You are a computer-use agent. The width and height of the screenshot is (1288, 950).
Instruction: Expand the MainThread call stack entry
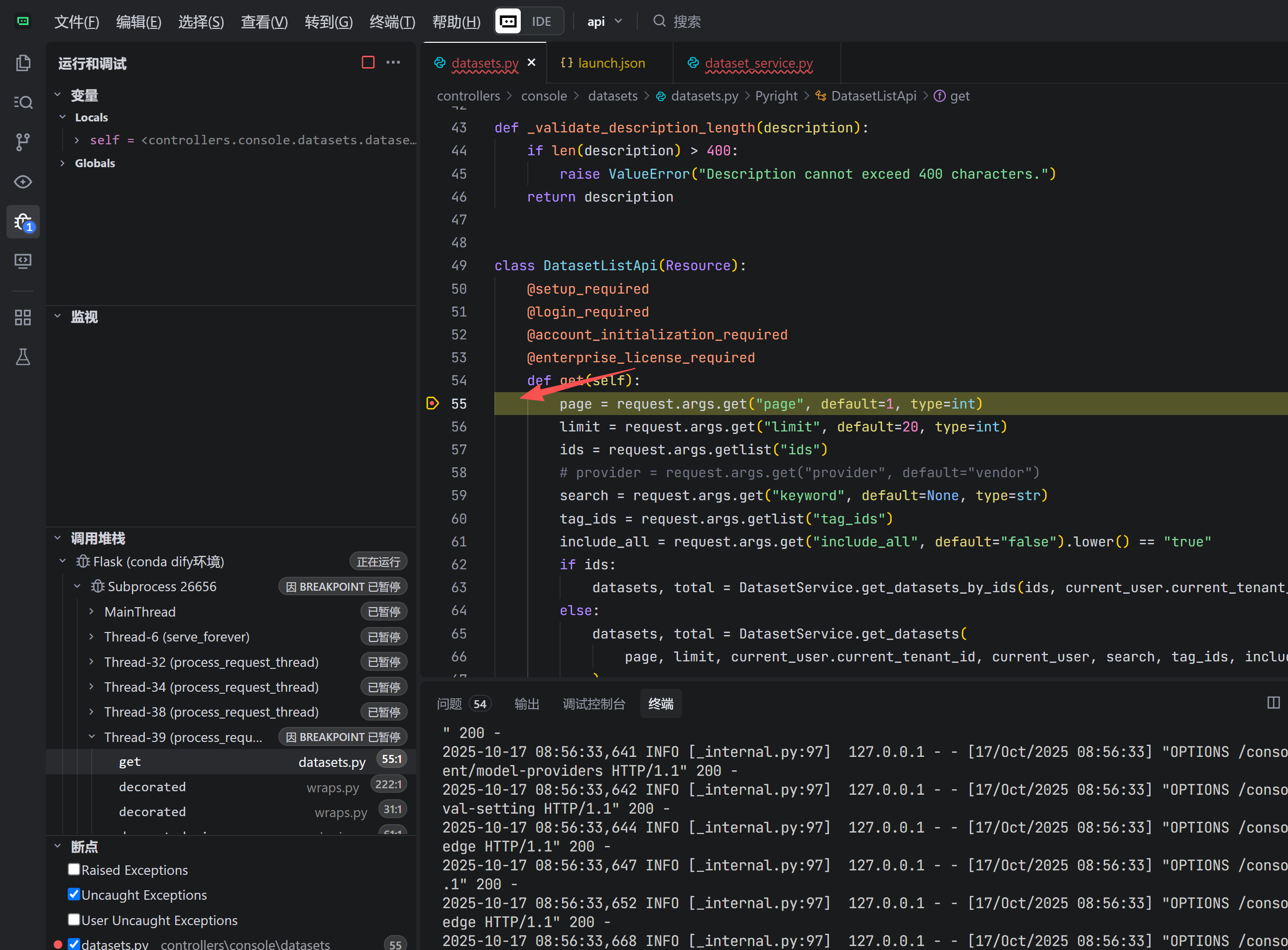pos(91,612)
